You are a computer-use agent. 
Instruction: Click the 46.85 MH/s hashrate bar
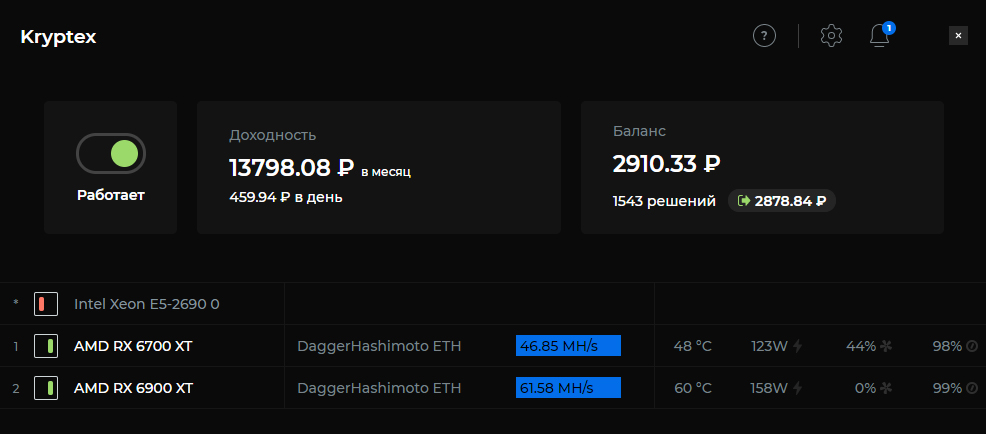pyautogui.click(x=568, y=346)
